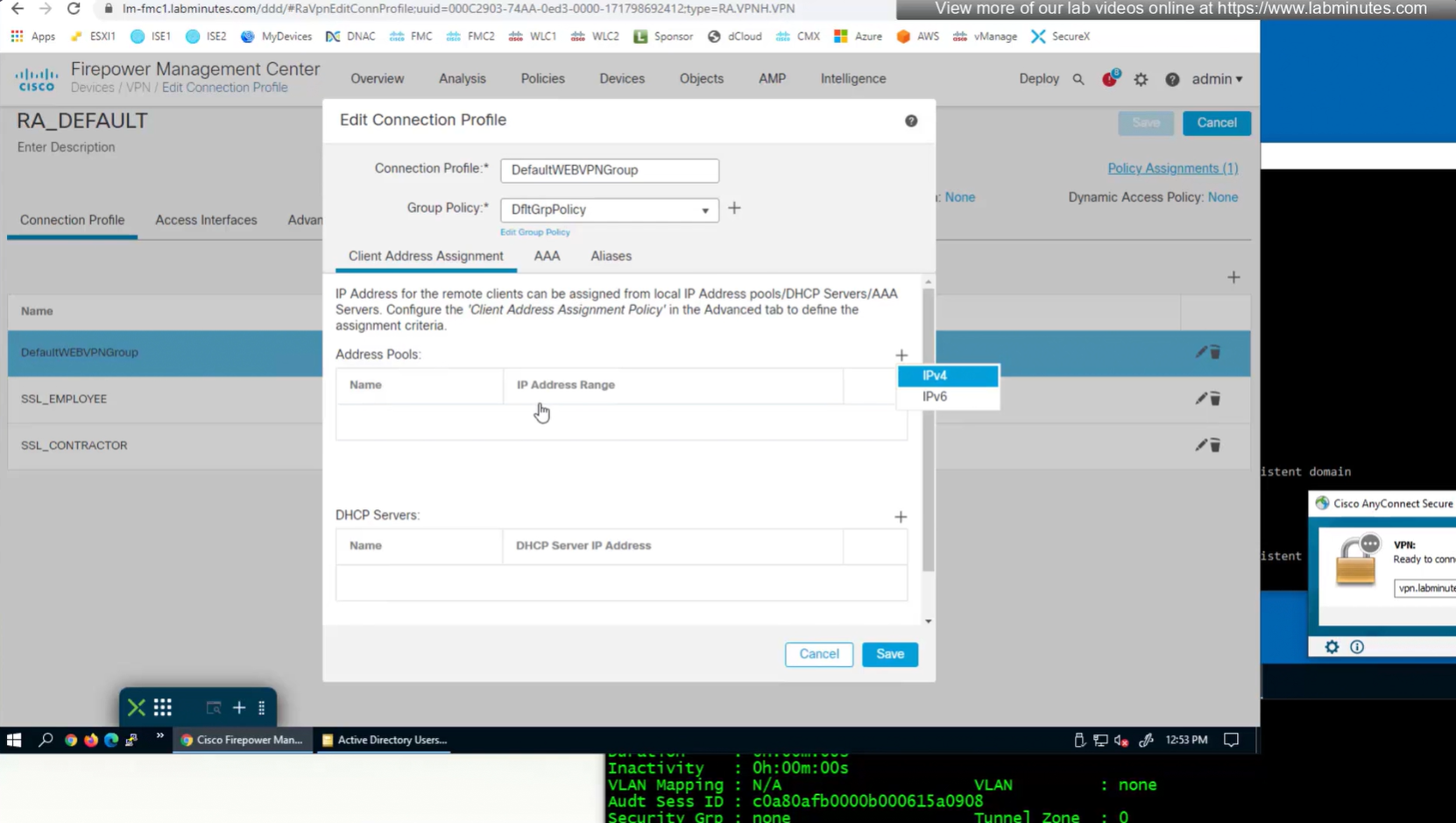Open the system settings gear icon

coord(1141,80)
